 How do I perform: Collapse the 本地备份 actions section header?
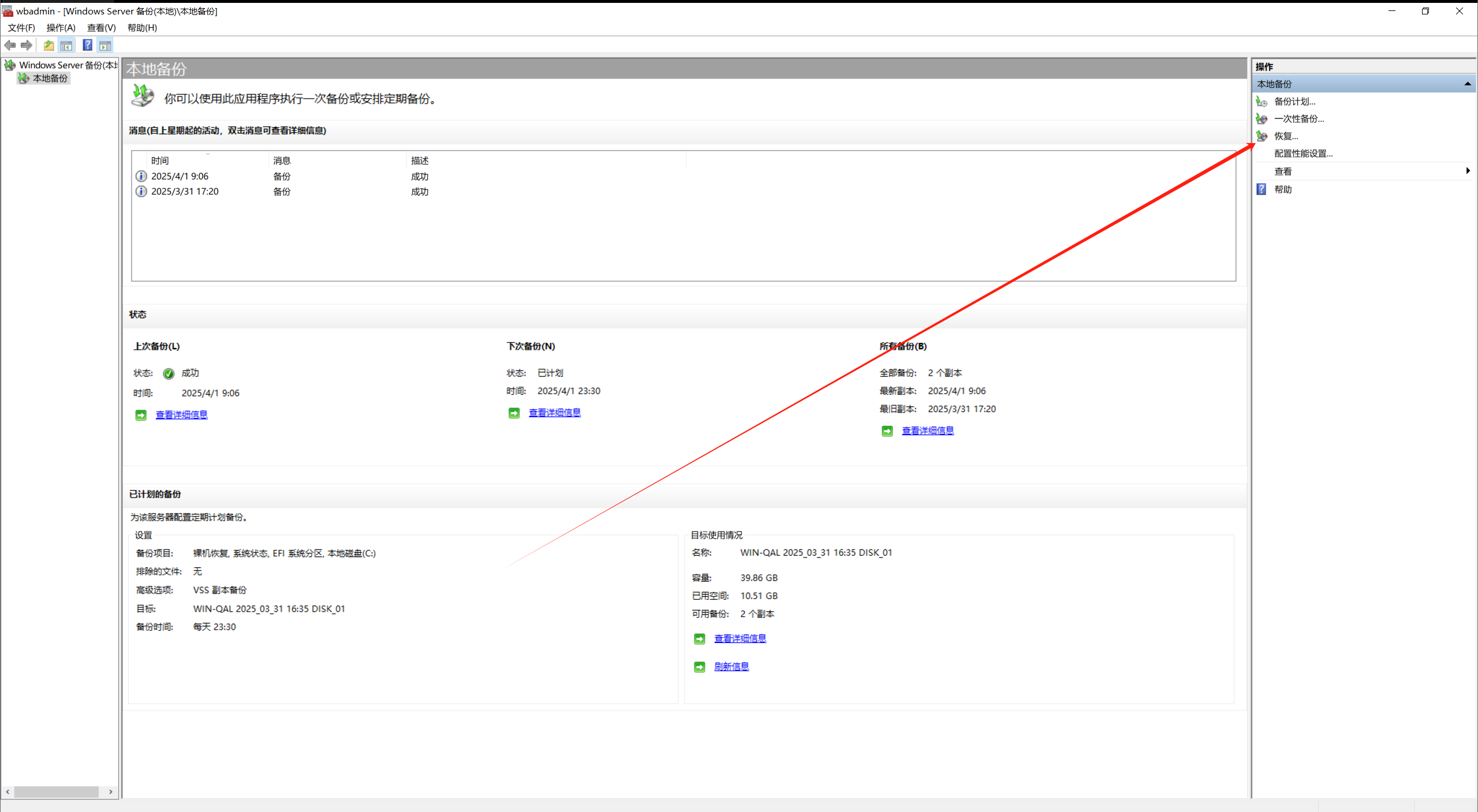click(x=1467, y=84)
